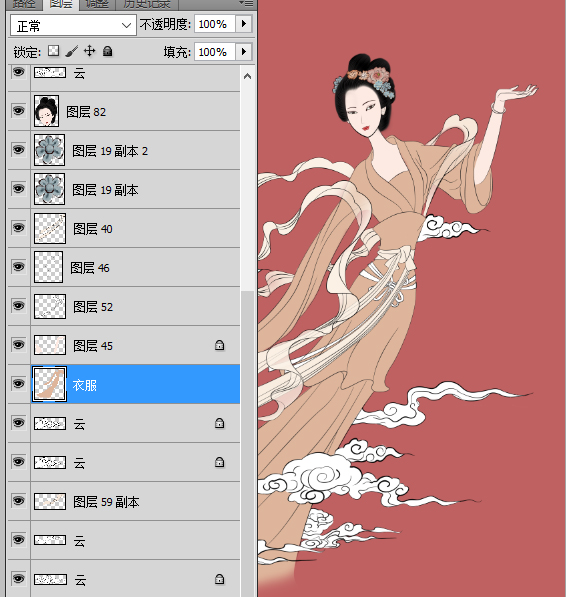Open the 填充 slider arrow
Image resolution: width=566 pixels, height=597 pixels.
point(244,51)
